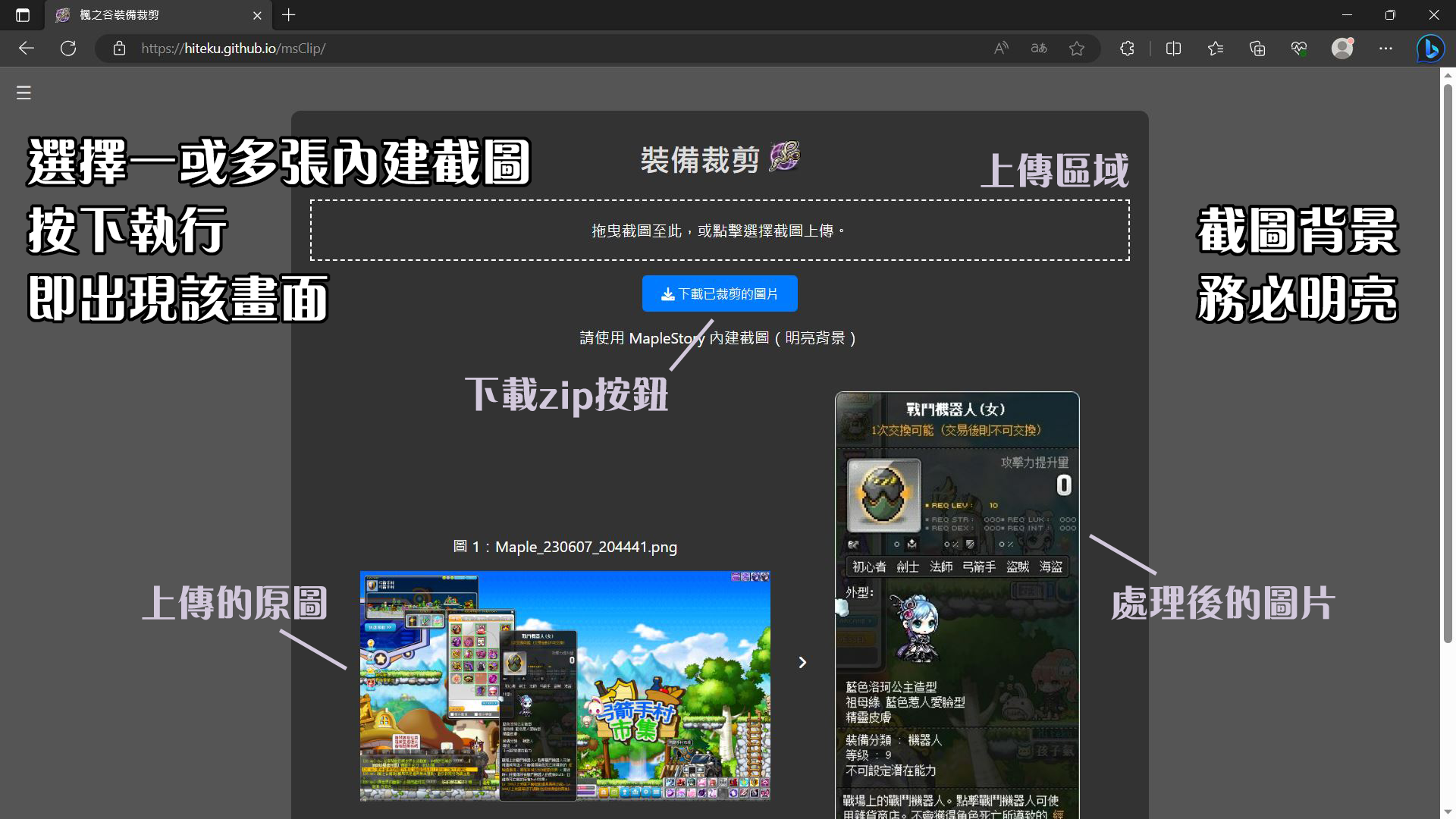Click the page vertical scrollbar thumb

1448,362
